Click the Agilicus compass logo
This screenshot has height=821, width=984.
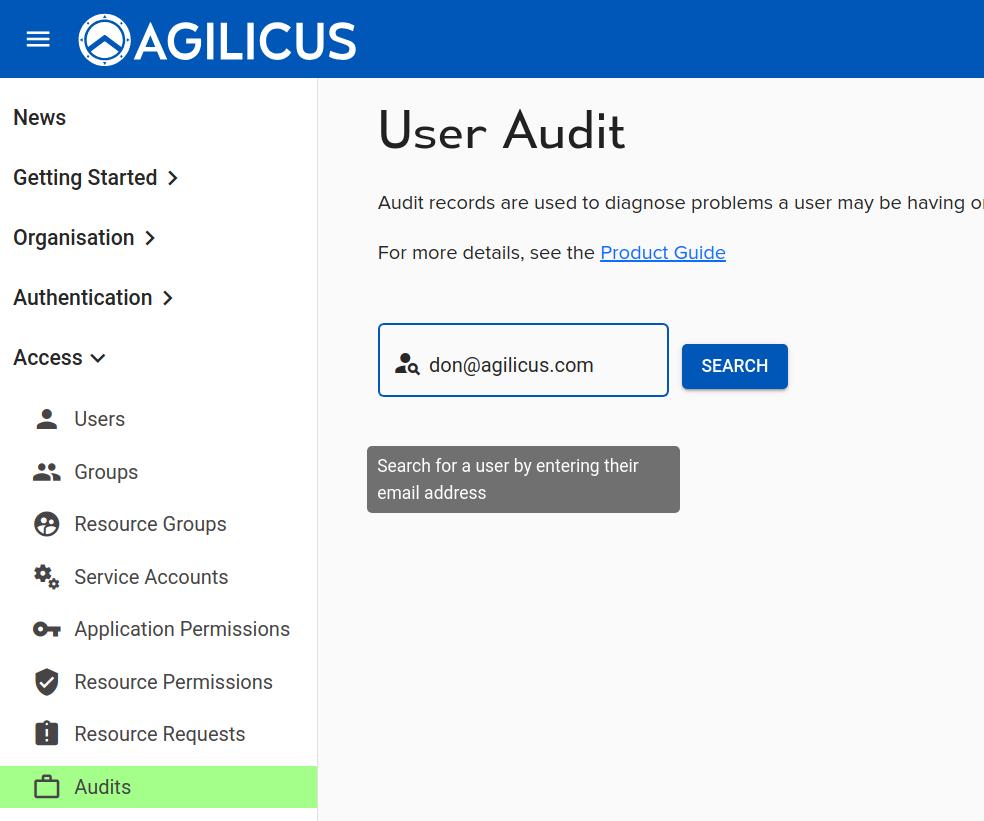click(x=104, y=40)
